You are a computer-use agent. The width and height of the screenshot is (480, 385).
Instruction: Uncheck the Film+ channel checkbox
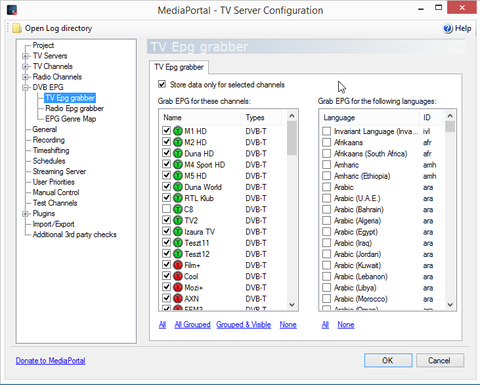166,264
